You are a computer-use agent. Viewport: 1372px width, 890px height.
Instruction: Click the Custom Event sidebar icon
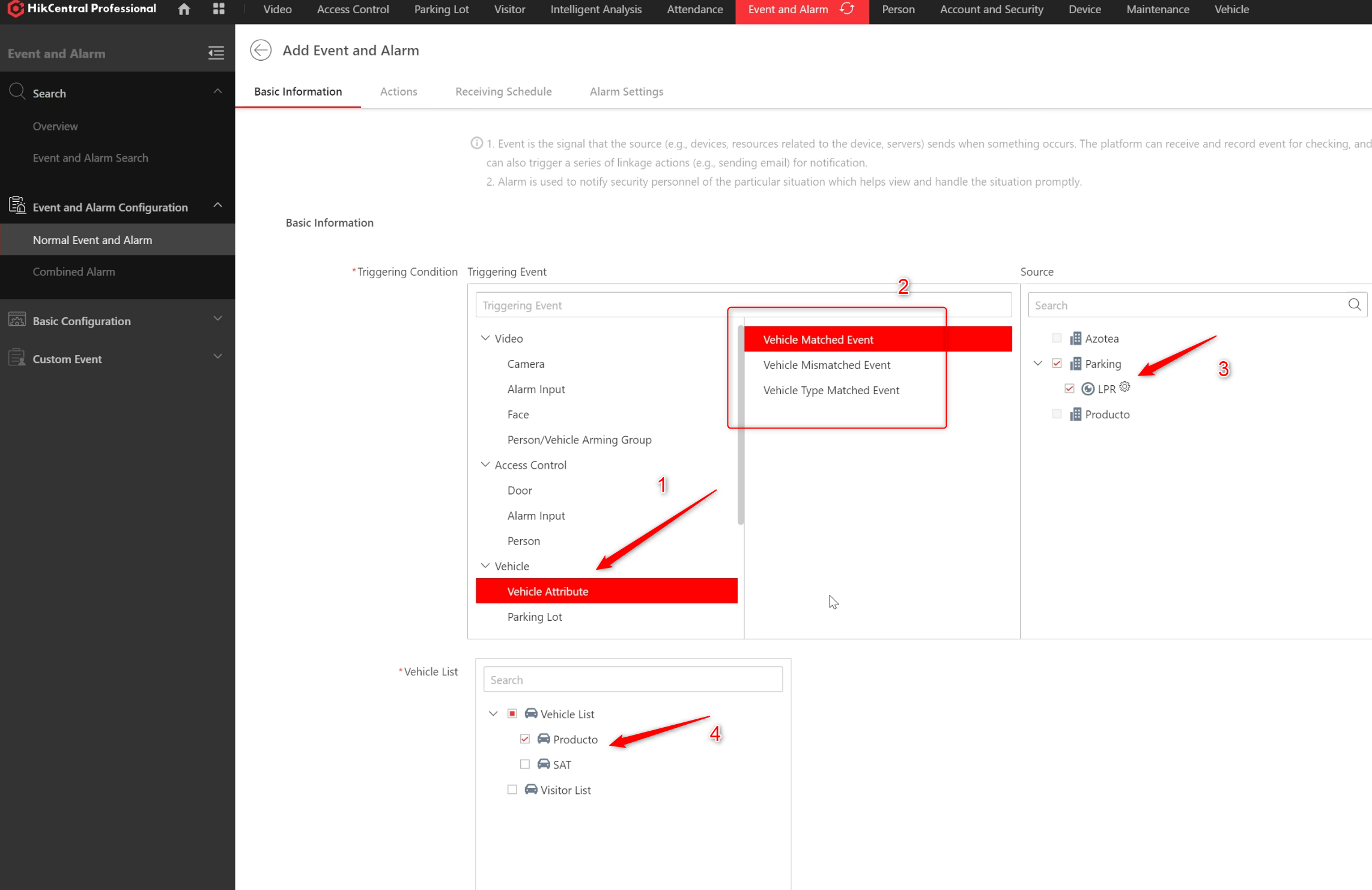(x=17, y=358)
